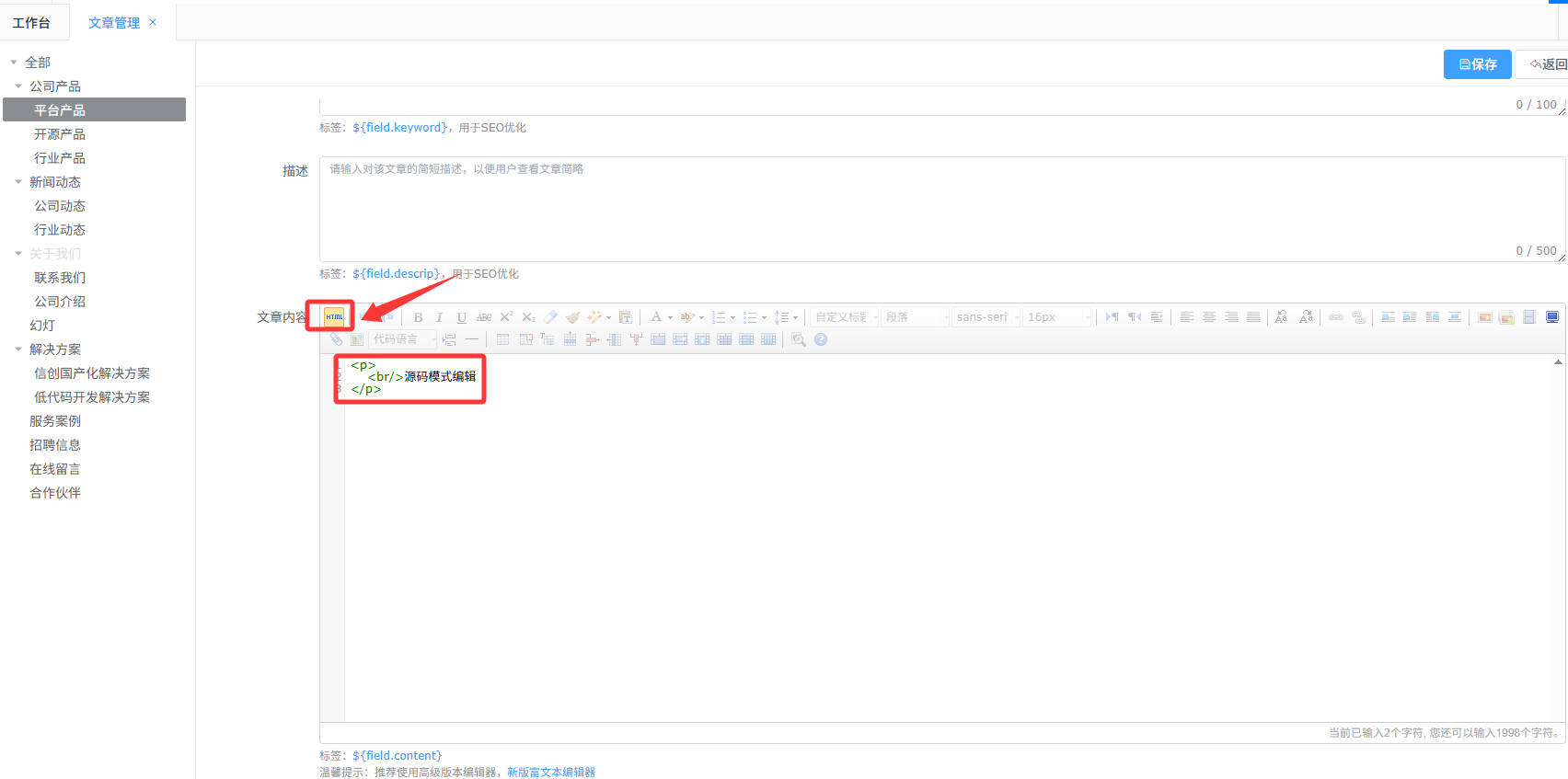1568x779 pixels.
Task: Click the insert table icon
Action: 502,339
